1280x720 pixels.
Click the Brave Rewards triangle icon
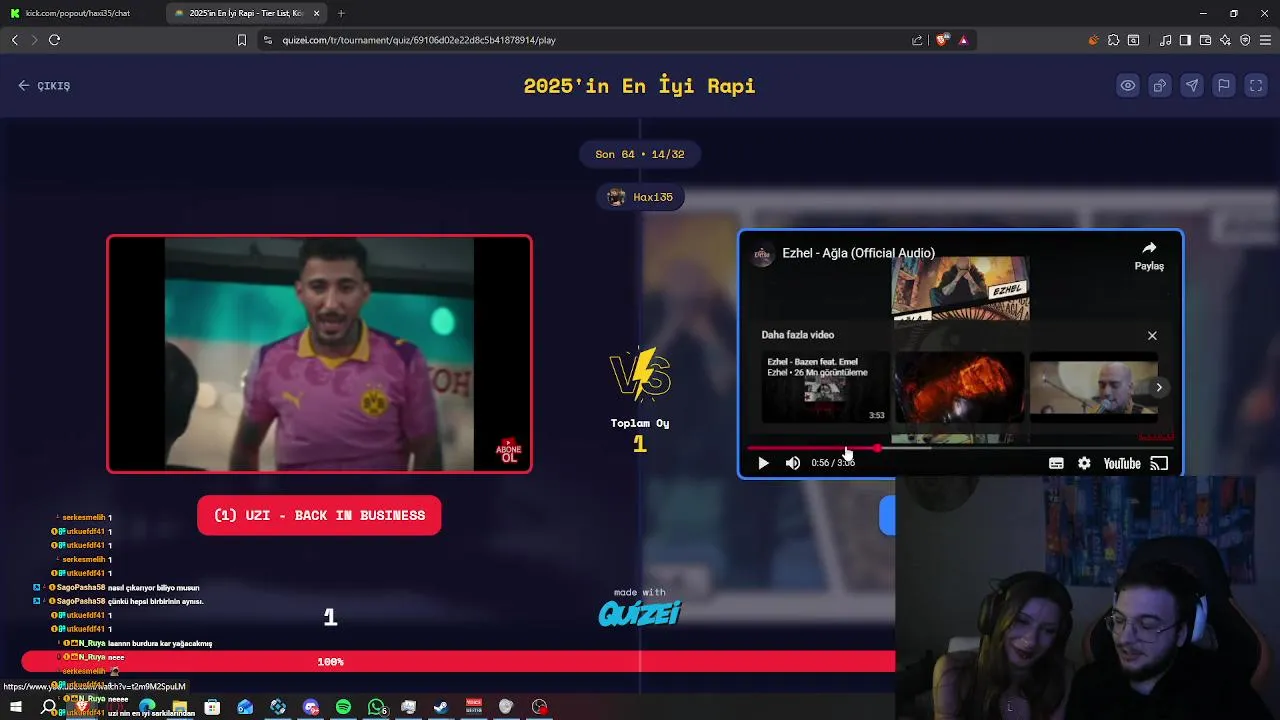pyautogui.click(x=963, y=40)
